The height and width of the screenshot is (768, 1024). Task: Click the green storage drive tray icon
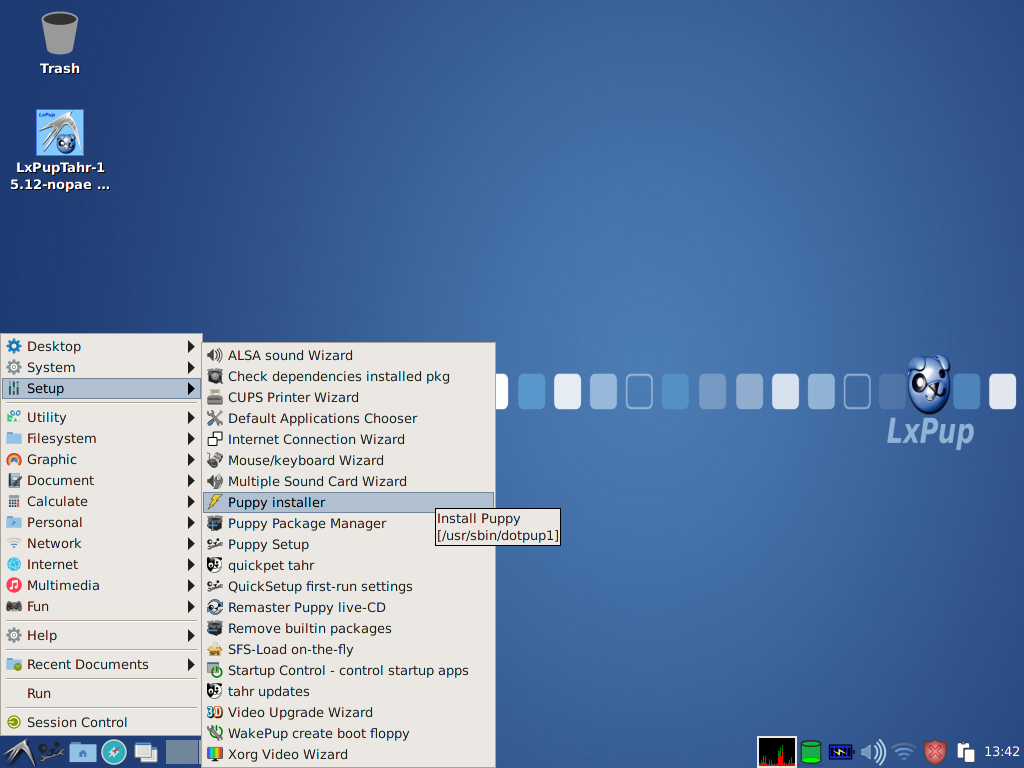[810, 752]
